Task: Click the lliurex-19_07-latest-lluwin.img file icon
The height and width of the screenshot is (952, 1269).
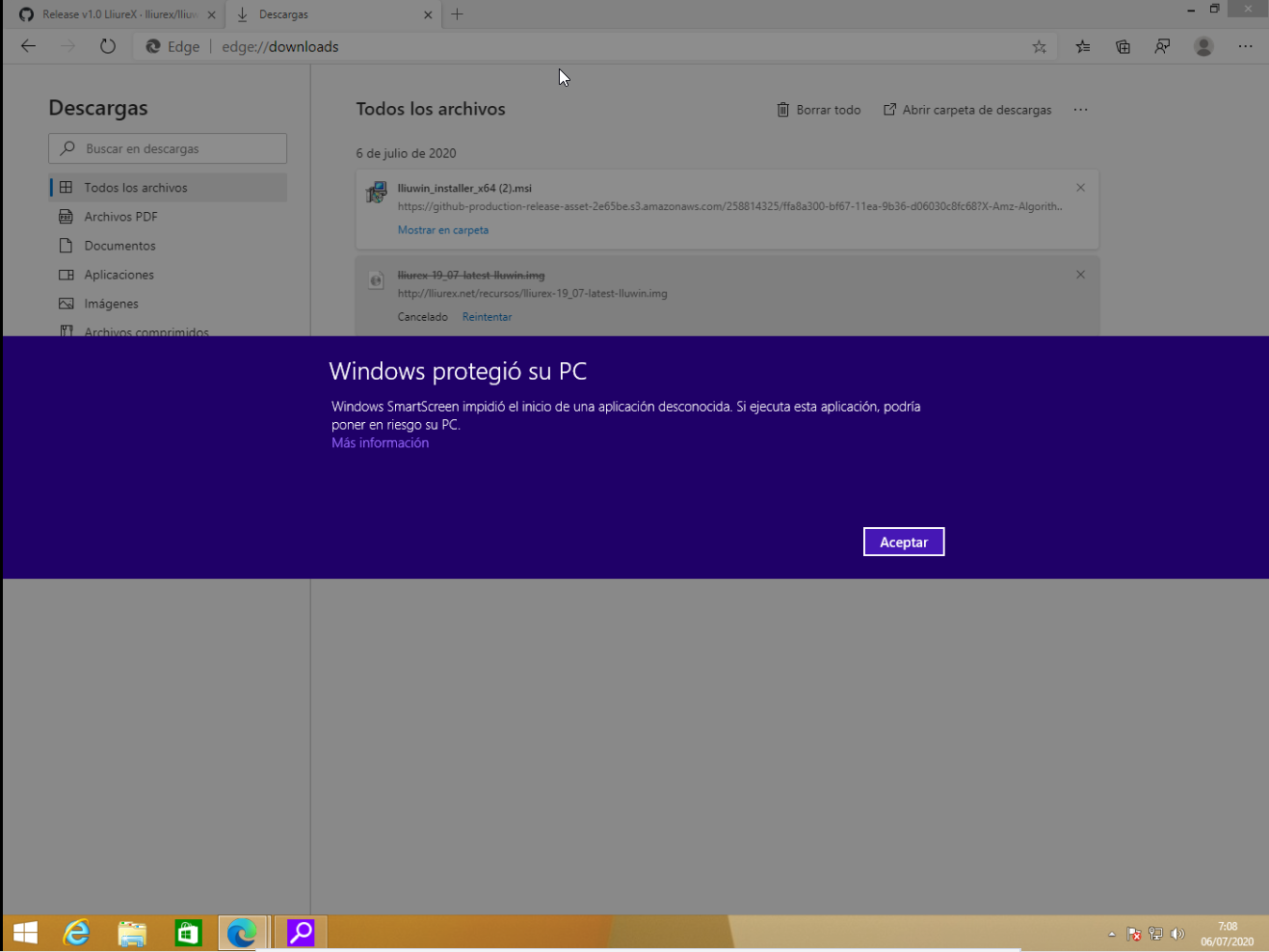Action: (x=377, y=280)
